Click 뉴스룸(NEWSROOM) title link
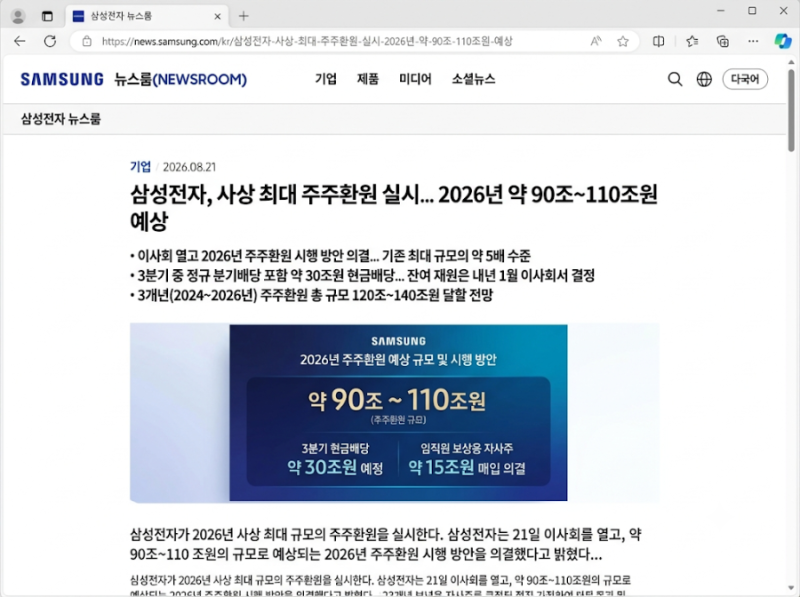This screenshot has width=800, height=597. (181, 79)
